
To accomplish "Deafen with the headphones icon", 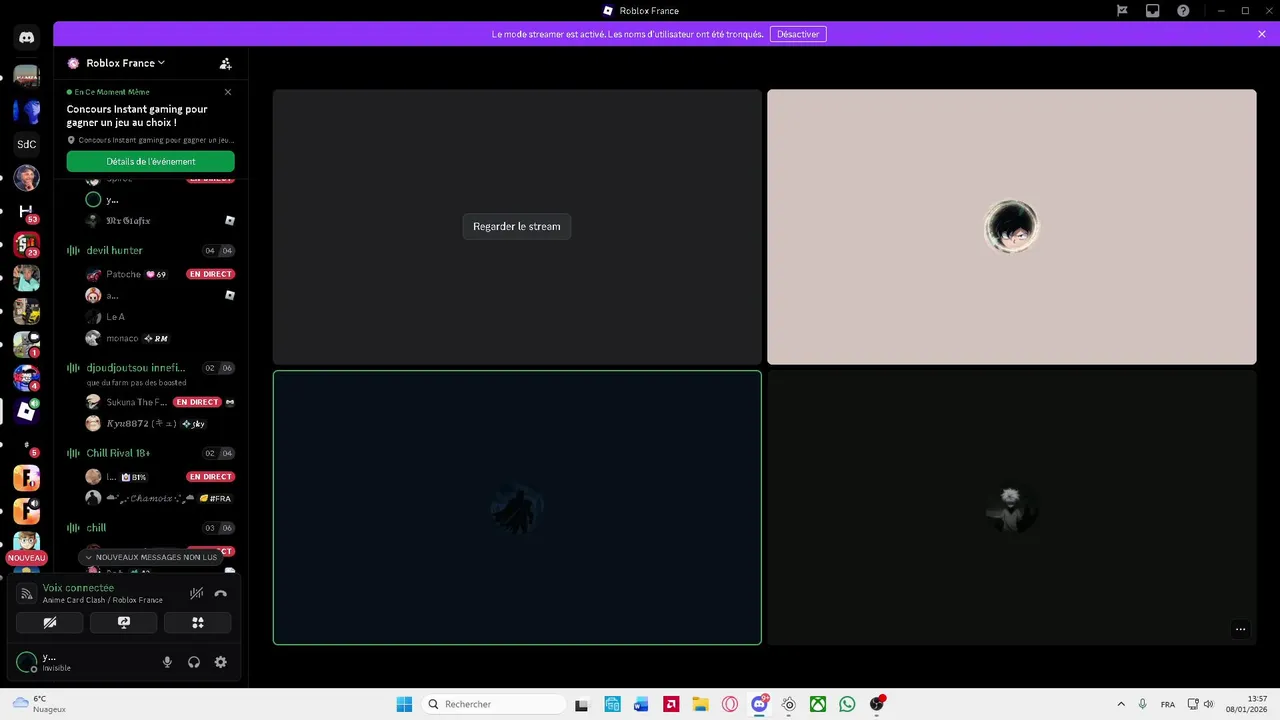I will pos(194,662).
